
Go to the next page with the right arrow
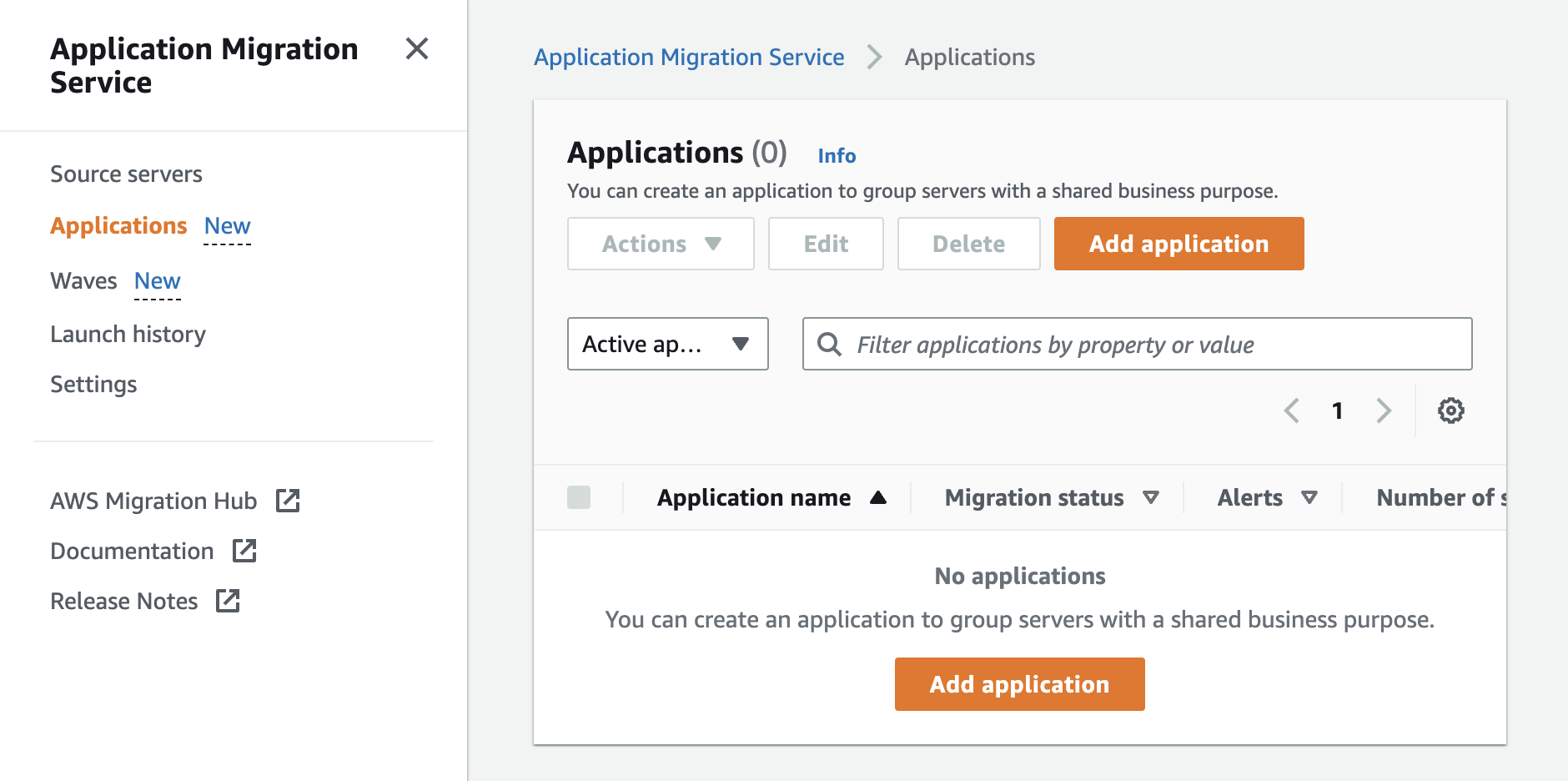coord(1385,411)
